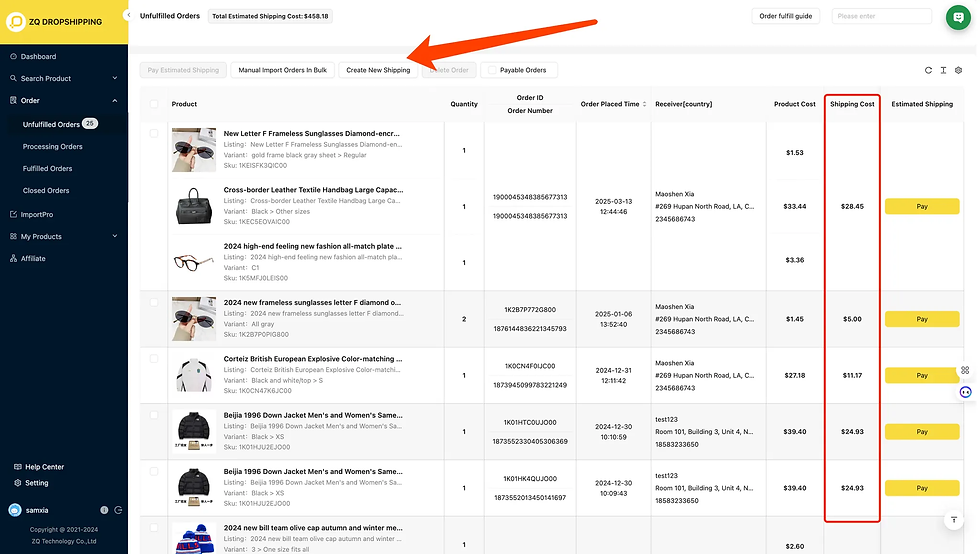Click the Order menu icon in sidebar
The width and height of the screenshot is (980, 554).
[x=13, y=100]
